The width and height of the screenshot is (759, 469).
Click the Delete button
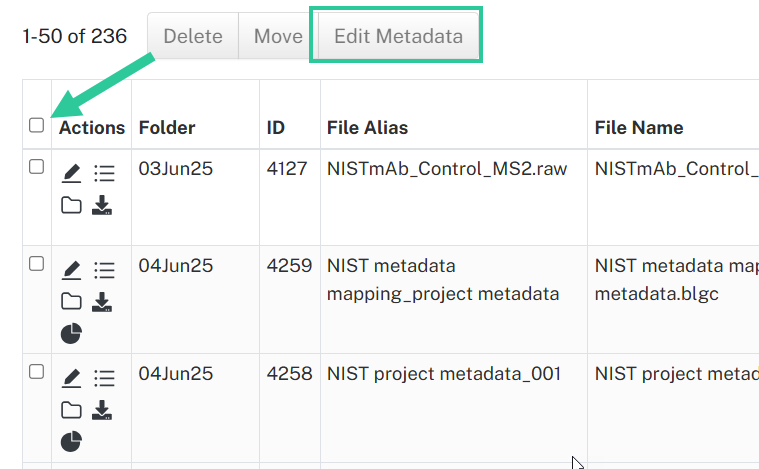click(x=193, y=36)
